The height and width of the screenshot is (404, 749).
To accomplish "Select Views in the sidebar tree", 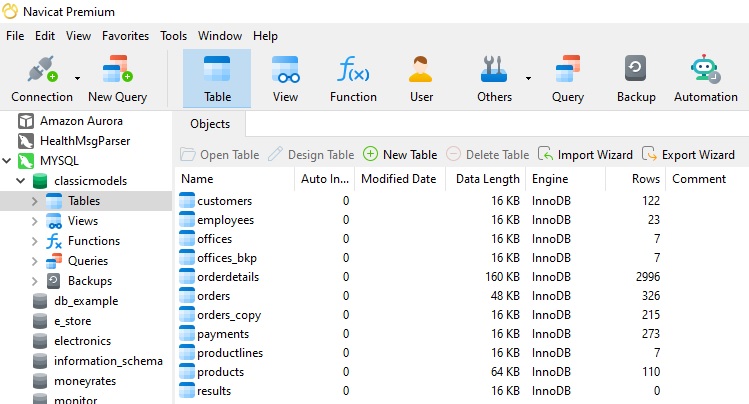I will coord(83,221).
